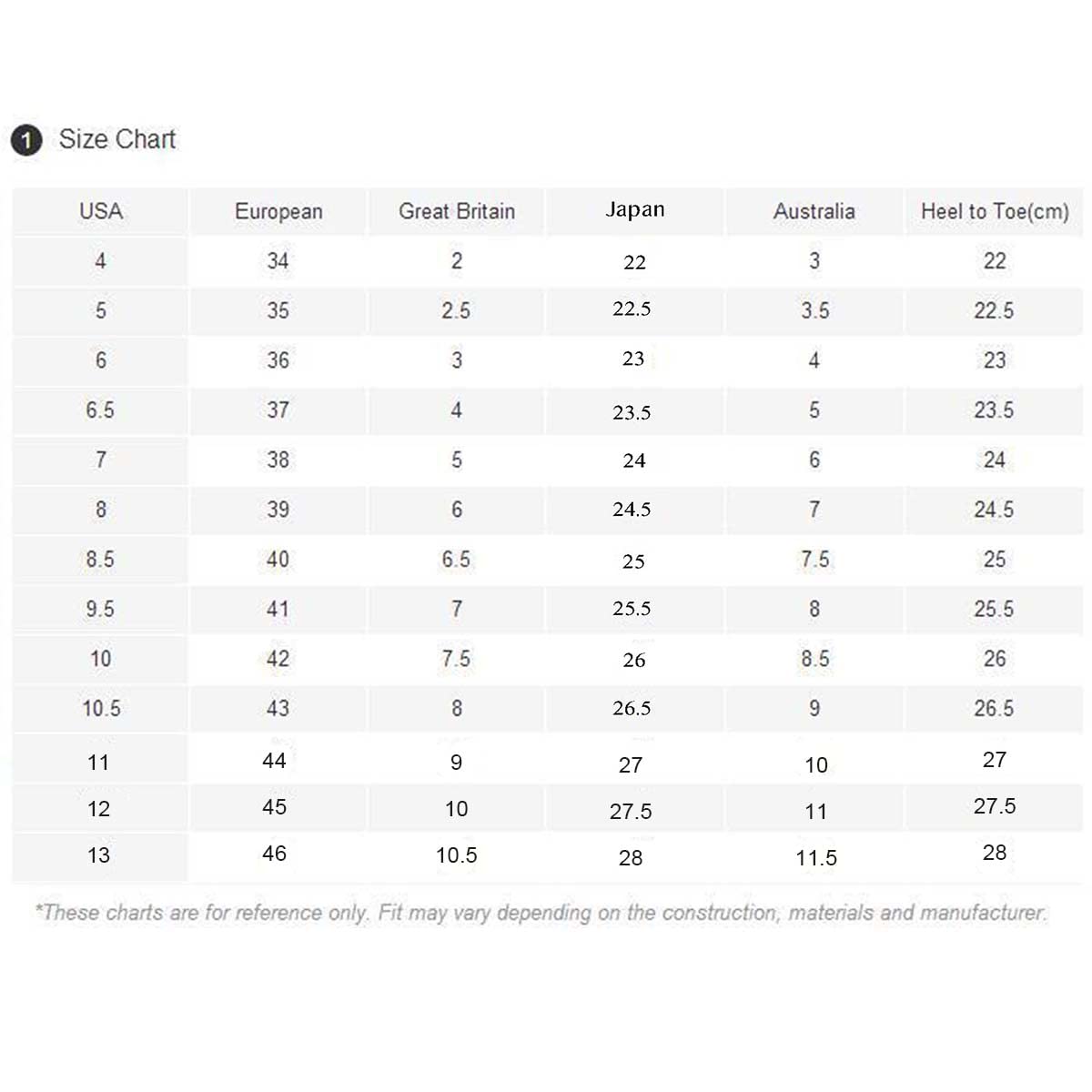Screen dimensions: 1092x1092
Task: Click the reference-only disclaimer footnote
Action: [541, 913]
